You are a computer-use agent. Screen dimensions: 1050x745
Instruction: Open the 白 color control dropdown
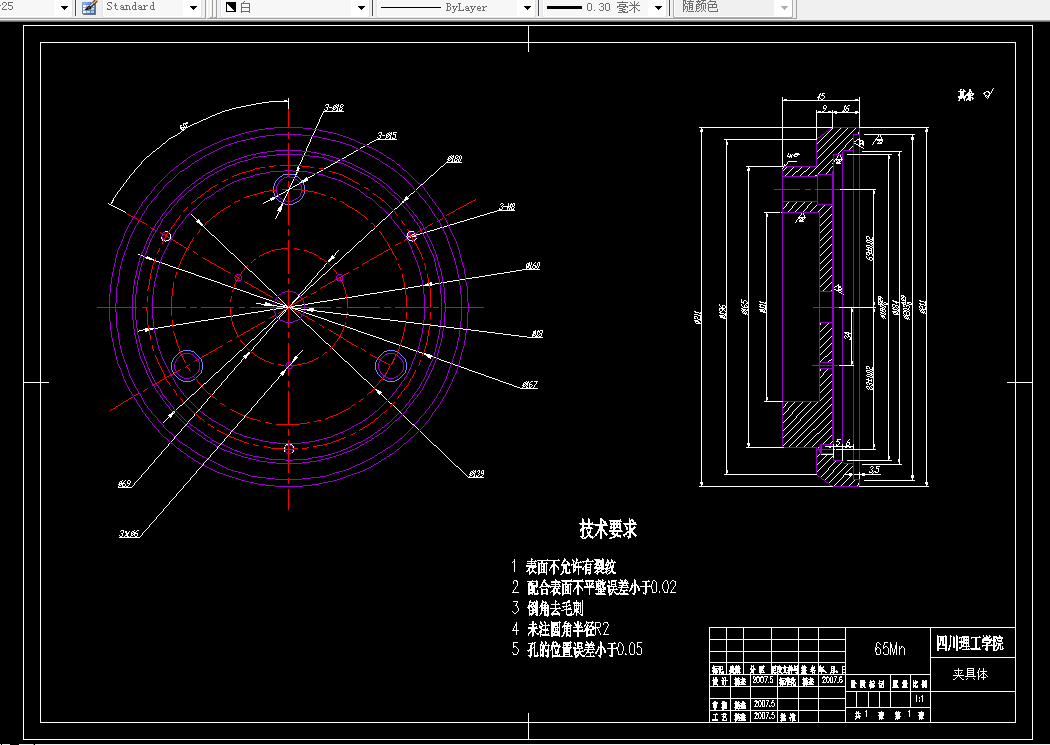pyautogui.click(x=361, y=7)
